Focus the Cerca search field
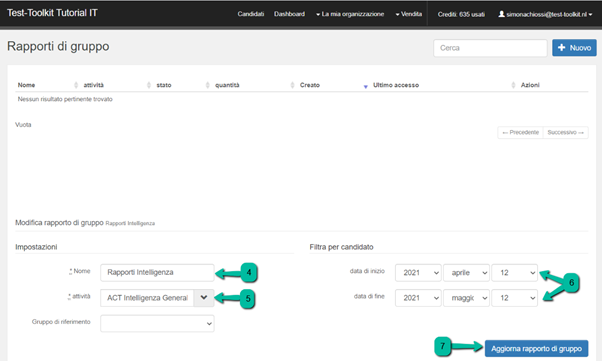The height and width of the screenshot is (361, 602). coord(490,48)
